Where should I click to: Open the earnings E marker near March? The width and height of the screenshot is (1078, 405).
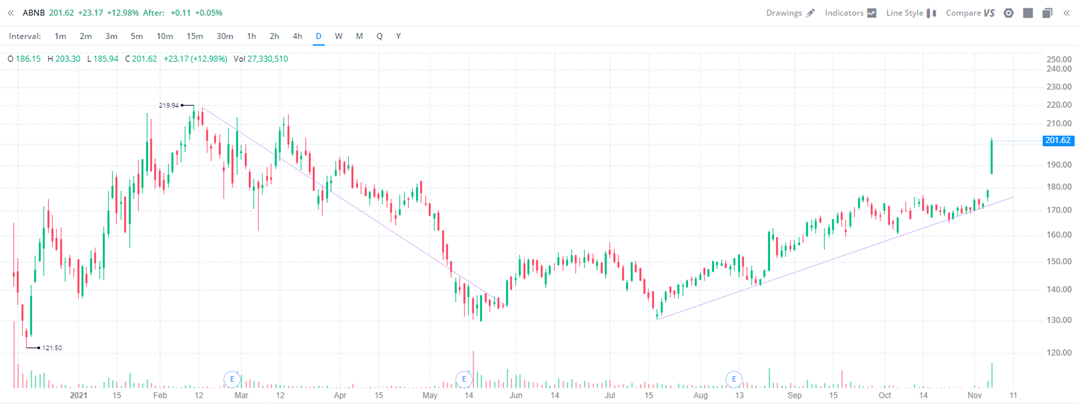232,378
